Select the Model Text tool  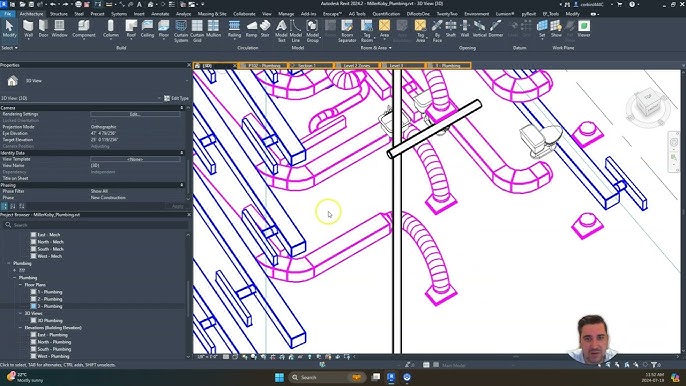(x=281, y=31)
